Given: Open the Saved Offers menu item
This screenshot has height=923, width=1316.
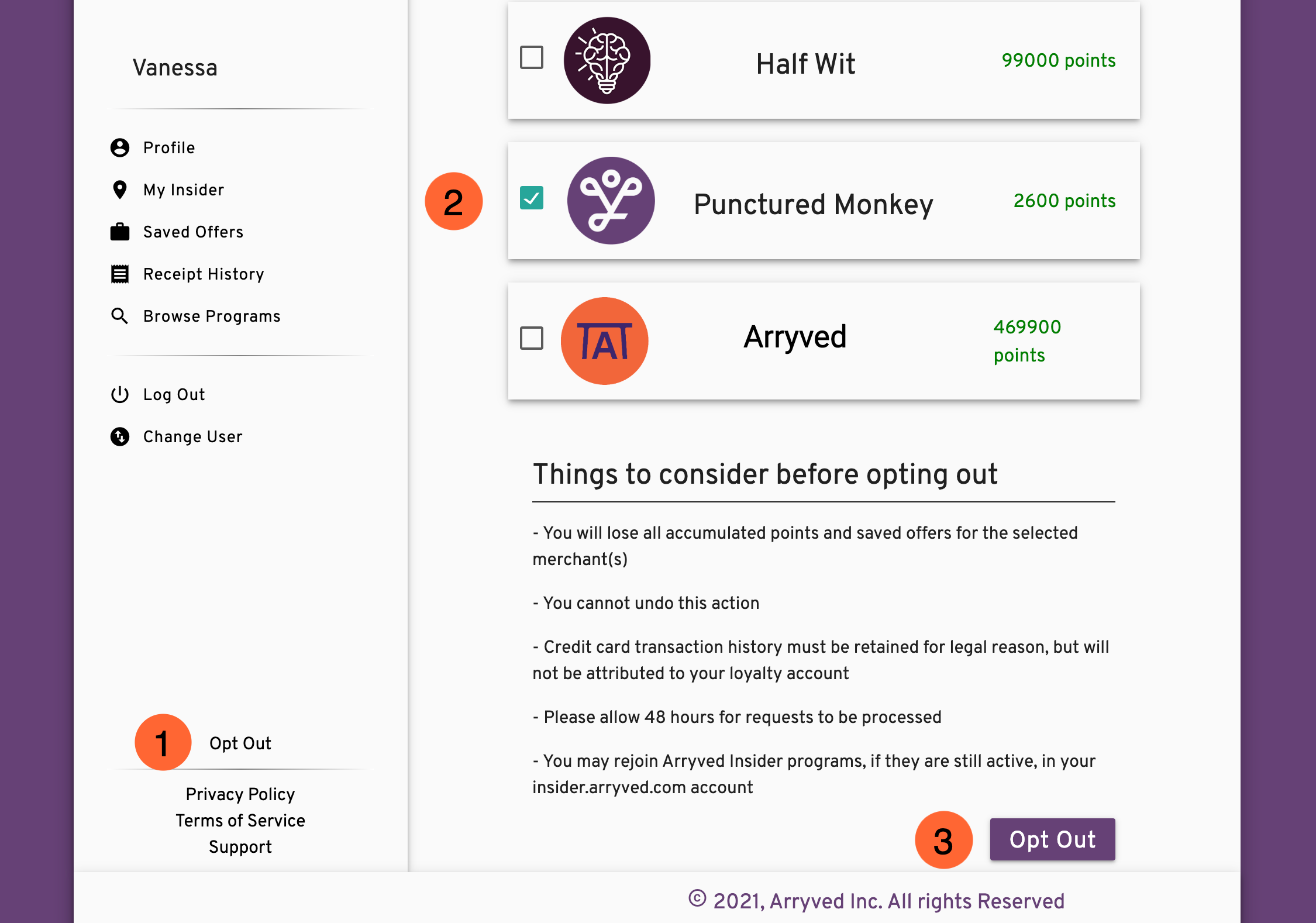Looking at the screenshot, I should pyautogui.click(x=193, y=232).
